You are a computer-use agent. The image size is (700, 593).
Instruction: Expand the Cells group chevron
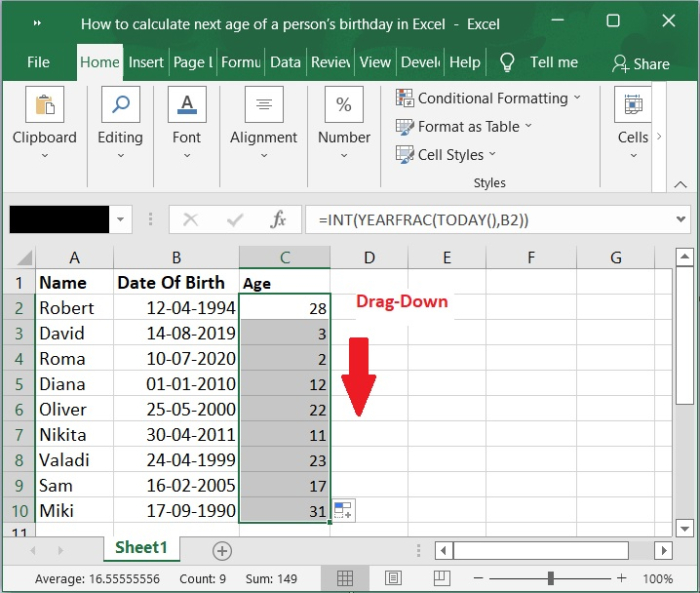(x=633, y=156)
